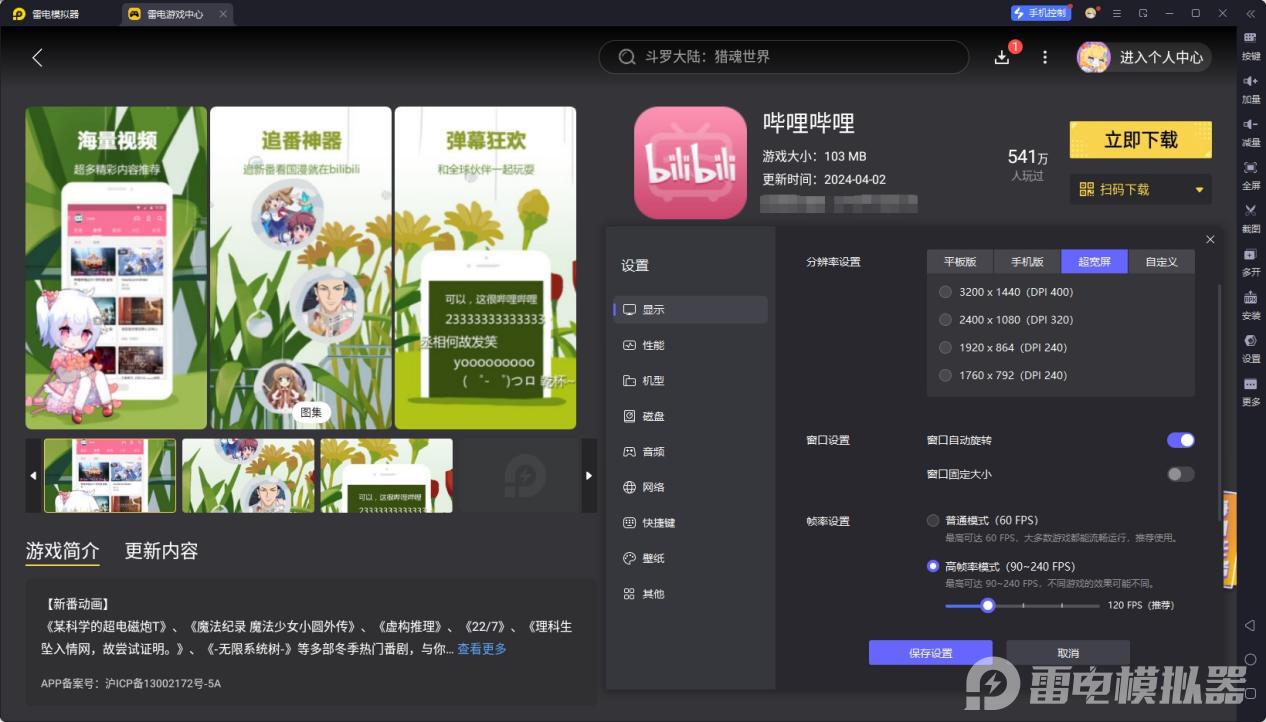
Task: Open the three-dot more options menu
Action: (x=1045, y=58)
